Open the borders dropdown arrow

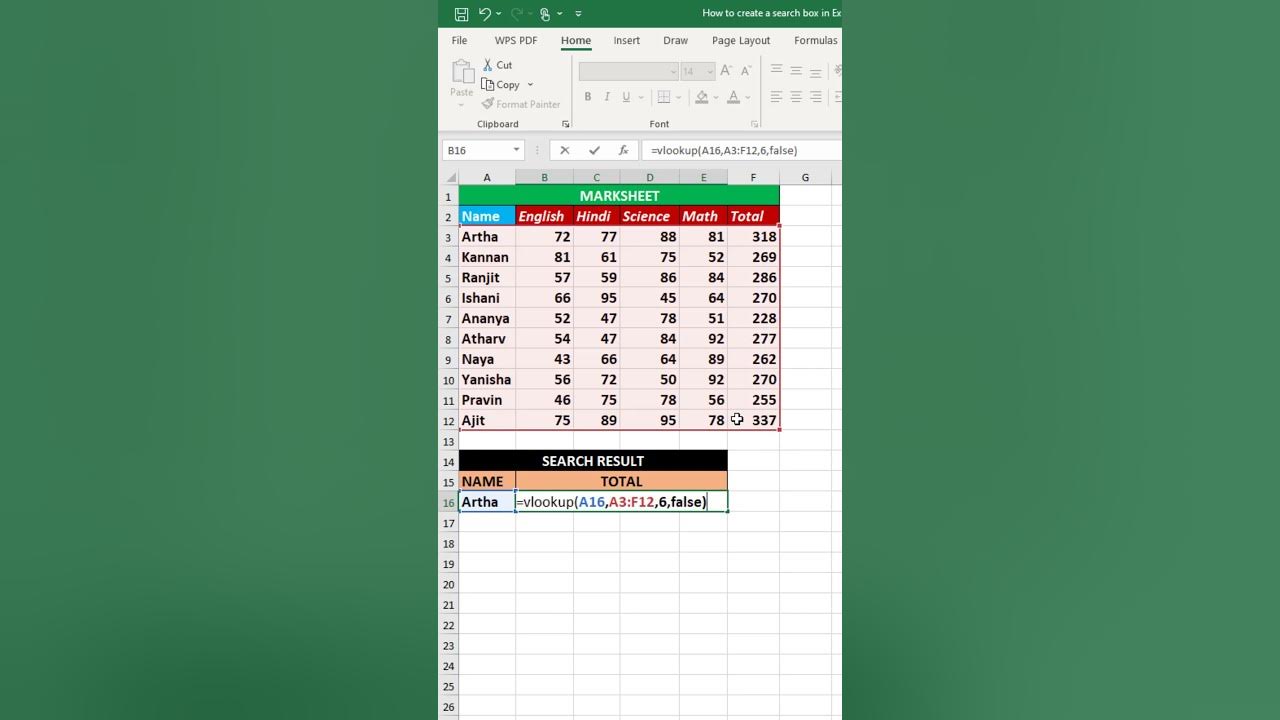[x=679, y=97]
